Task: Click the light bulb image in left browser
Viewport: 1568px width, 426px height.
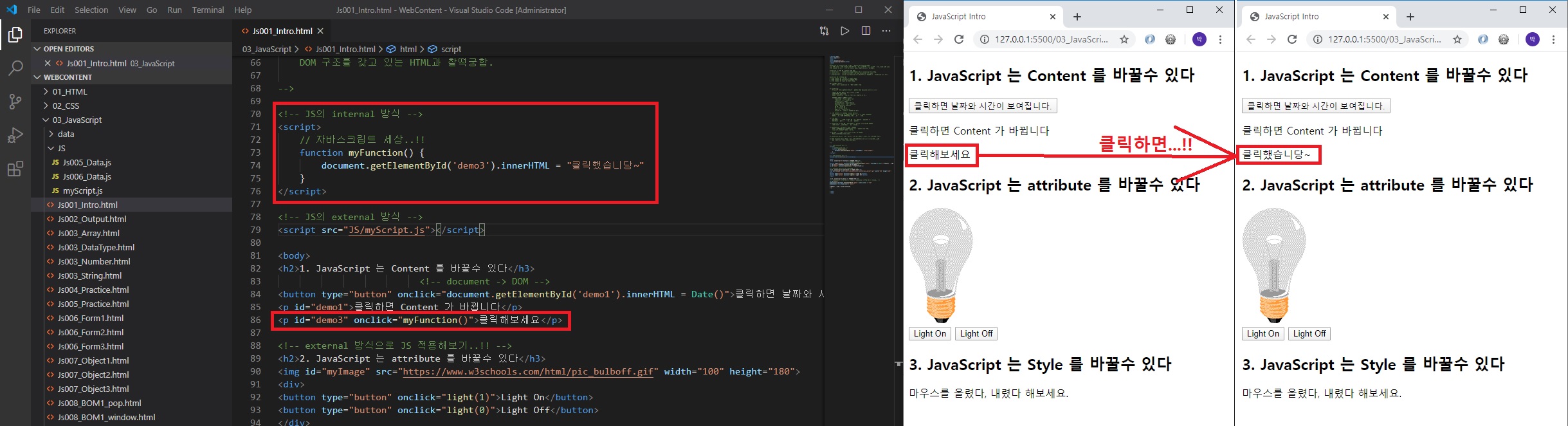Action: [941, 264]
